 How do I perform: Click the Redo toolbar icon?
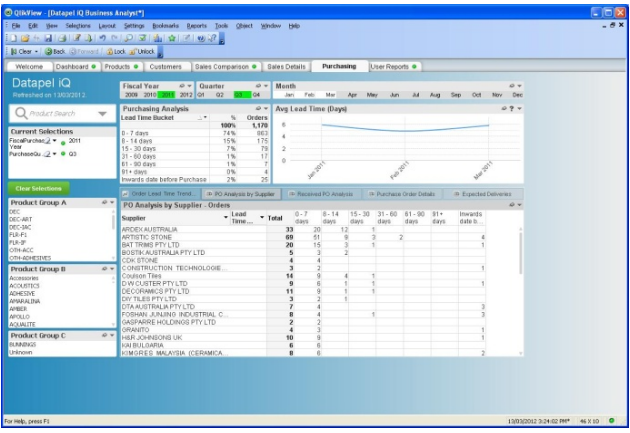click(x=115, y=38)
